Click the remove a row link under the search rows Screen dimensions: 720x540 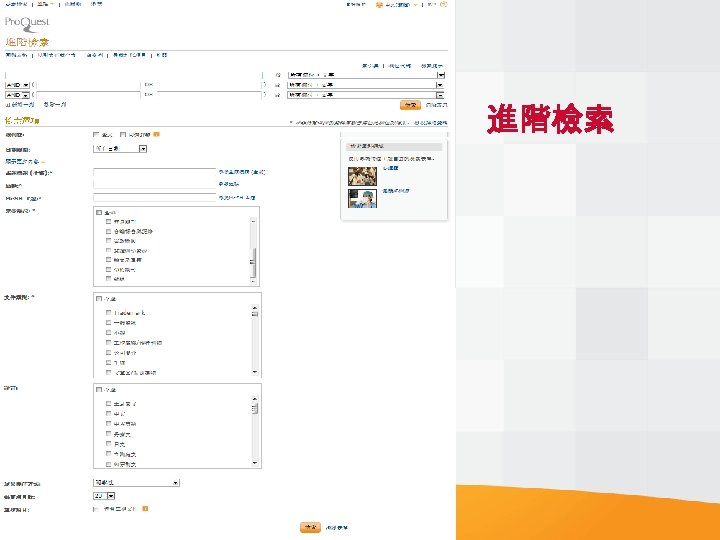[x=55, y=105]
